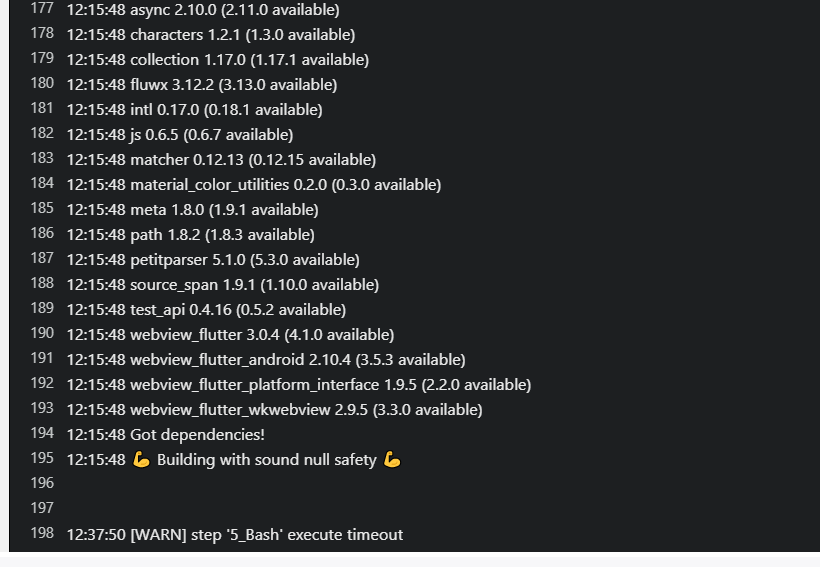Click the js 0.6.5 log line

[180, 135]
